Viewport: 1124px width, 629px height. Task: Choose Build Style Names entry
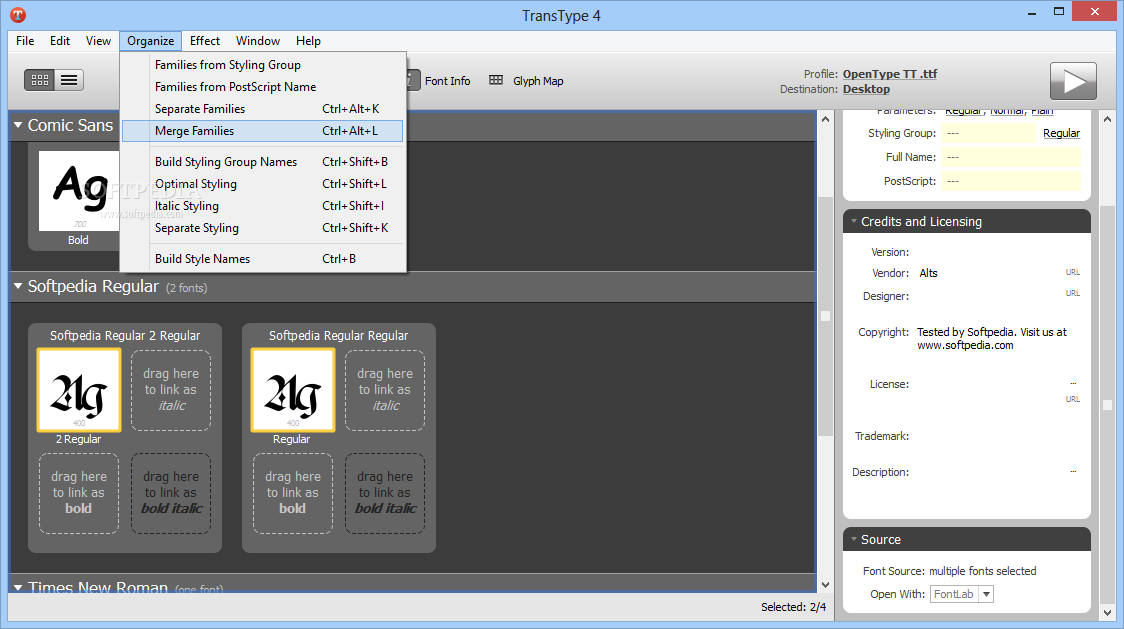[x=262, y=259]
